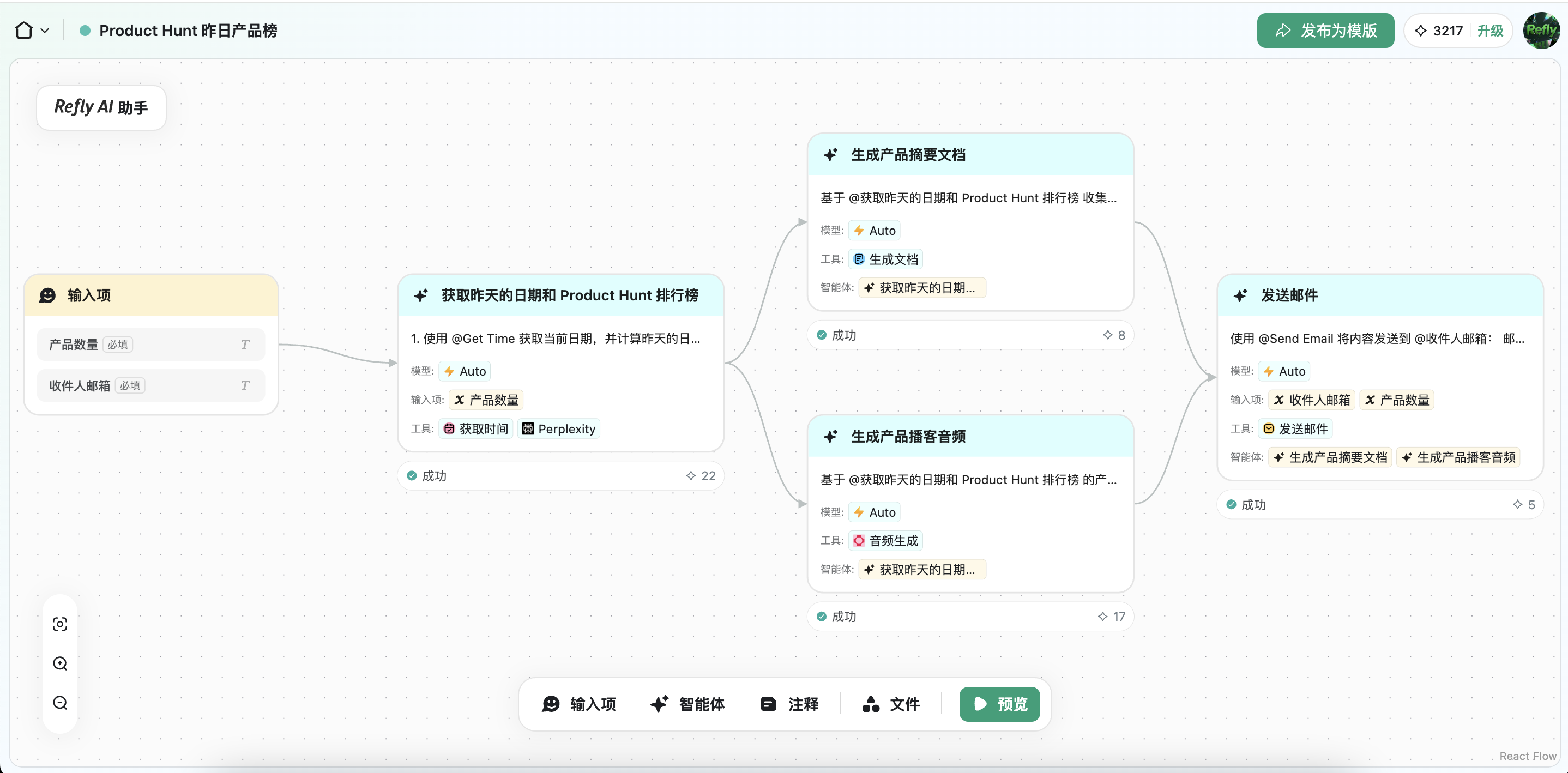Image resolution: width=1568 pixels, height=773 pixels.
Task: Click the zoom in magnifier icon
Action: click(59, 663)
